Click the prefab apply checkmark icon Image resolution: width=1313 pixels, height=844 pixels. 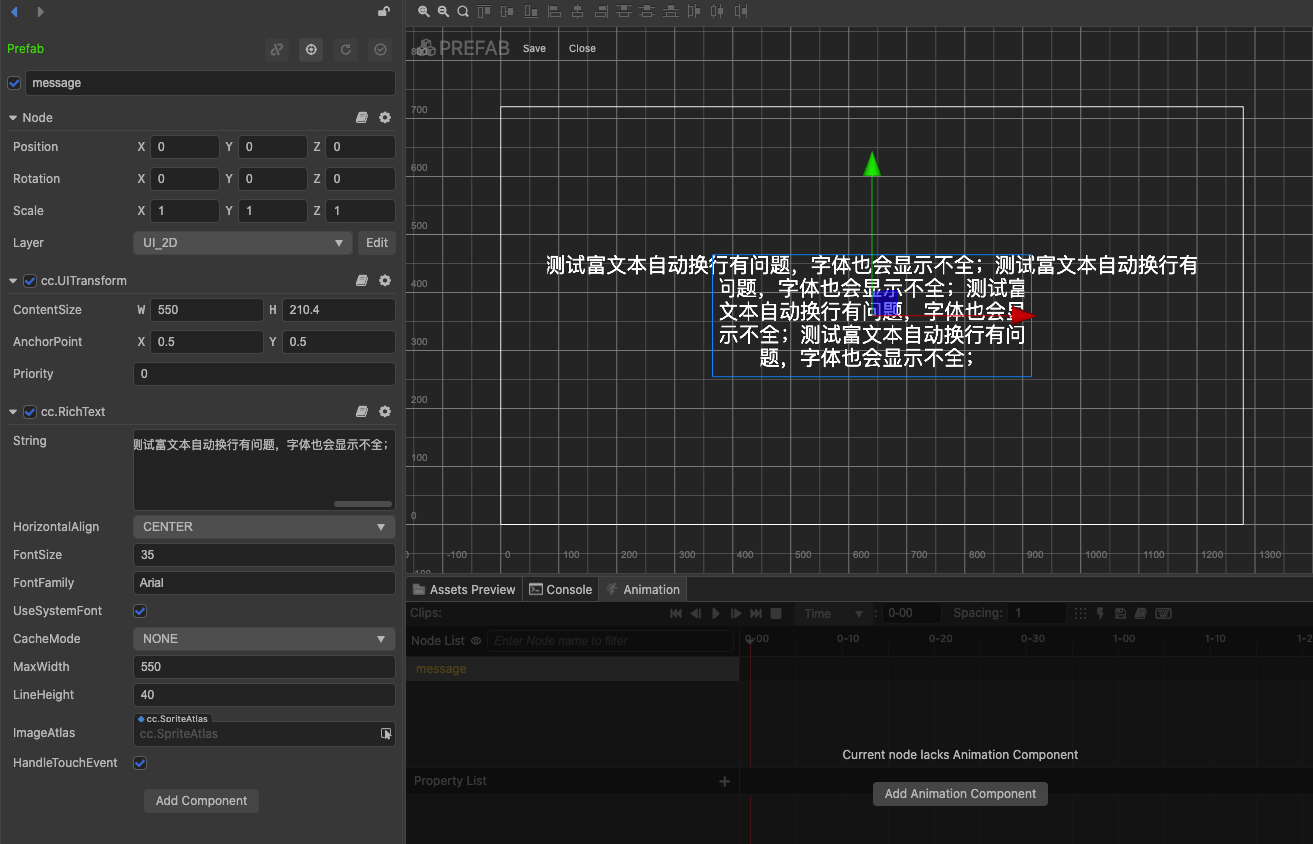tap(379, 49)
